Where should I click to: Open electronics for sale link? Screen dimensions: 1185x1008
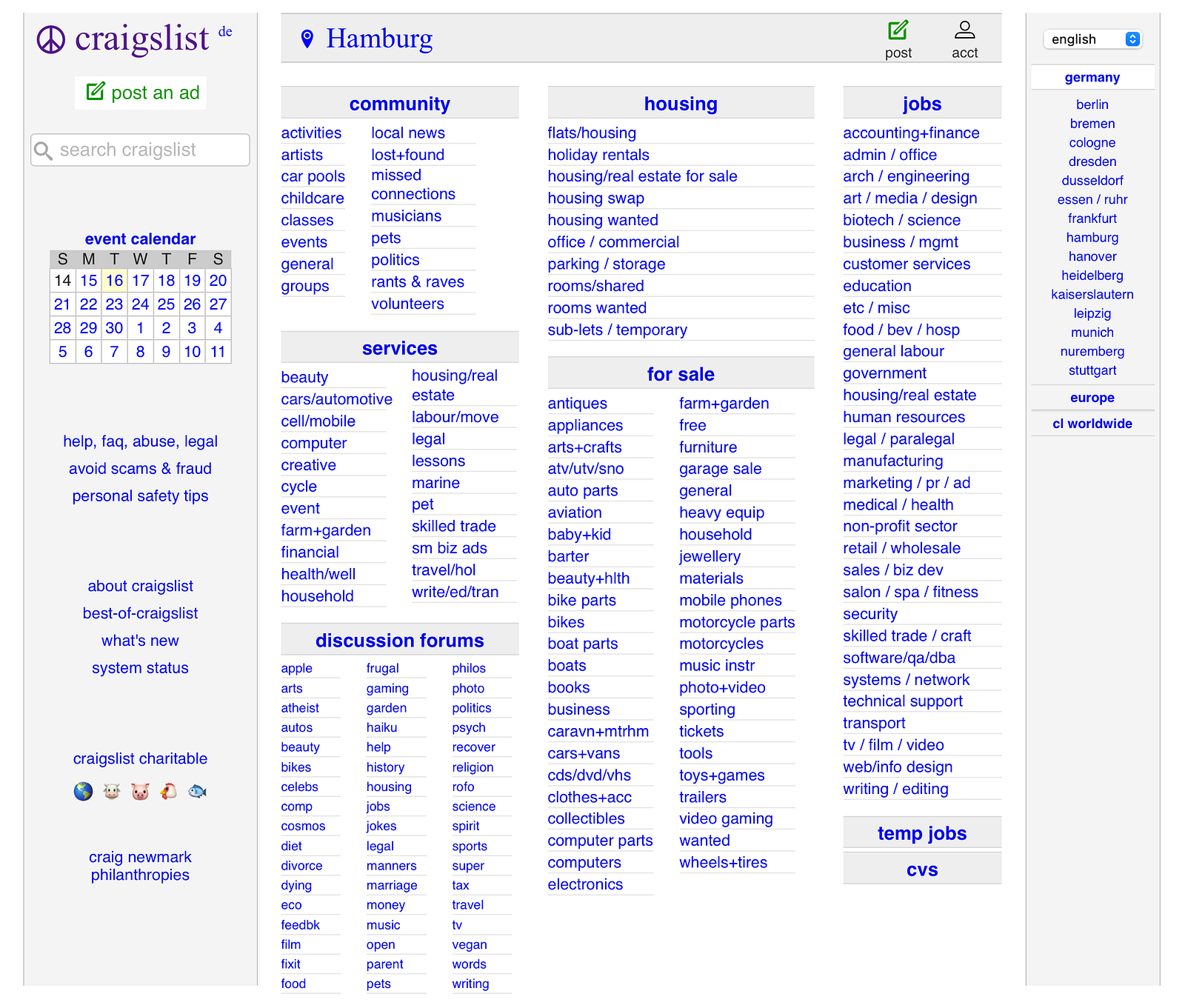(x=585, y=884)
